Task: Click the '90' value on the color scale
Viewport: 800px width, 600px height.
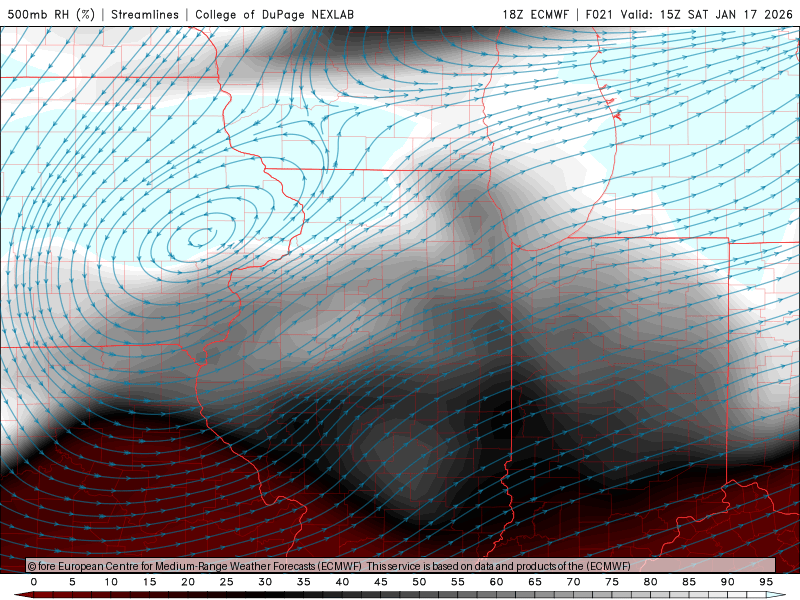Action: pos(728,582)
